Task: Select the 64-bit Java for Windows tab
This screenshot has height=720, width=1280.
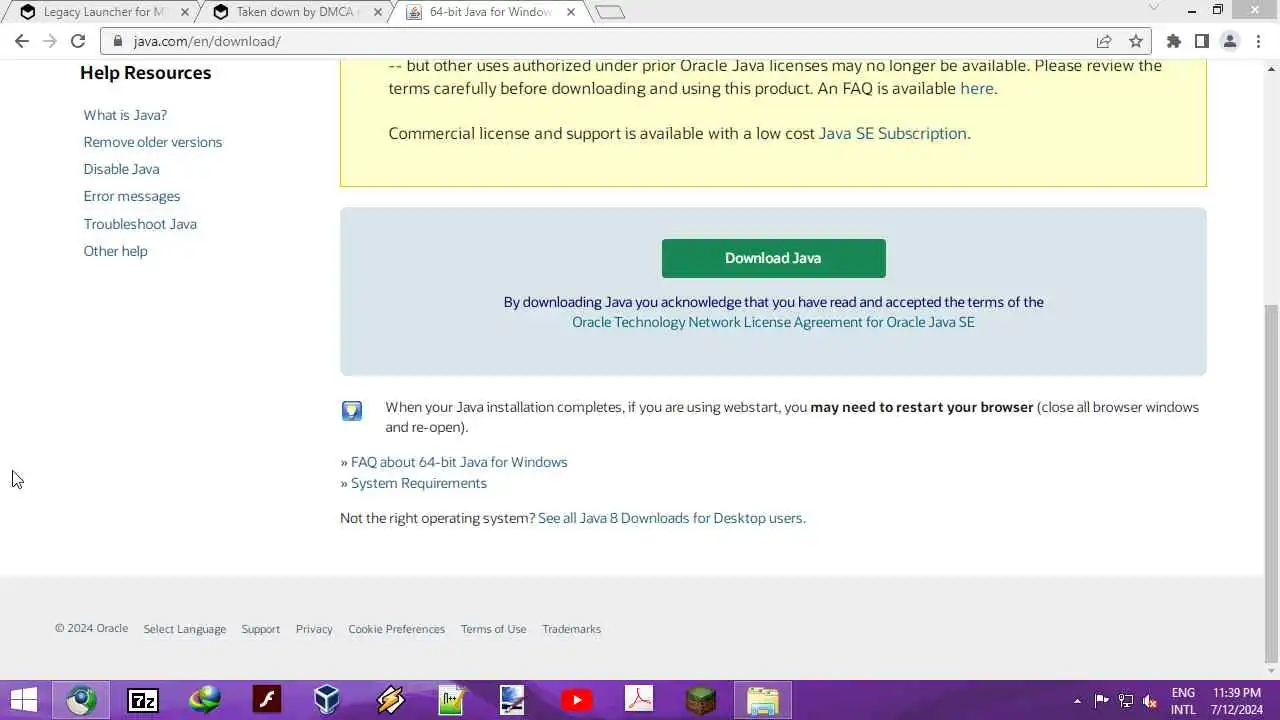Action: click(x=490, y=12)
